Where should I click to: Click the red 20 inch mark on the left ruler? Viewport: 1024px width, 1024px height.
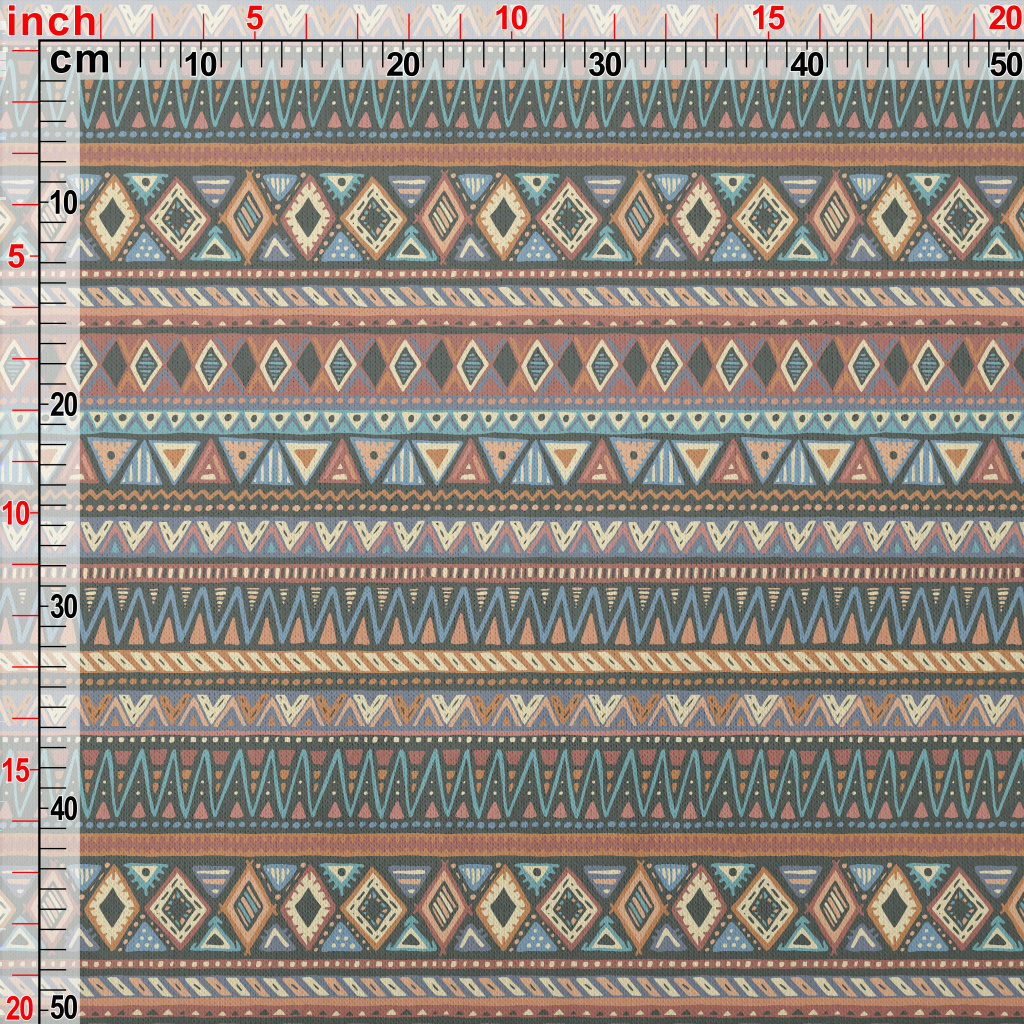pos(19,1006)
